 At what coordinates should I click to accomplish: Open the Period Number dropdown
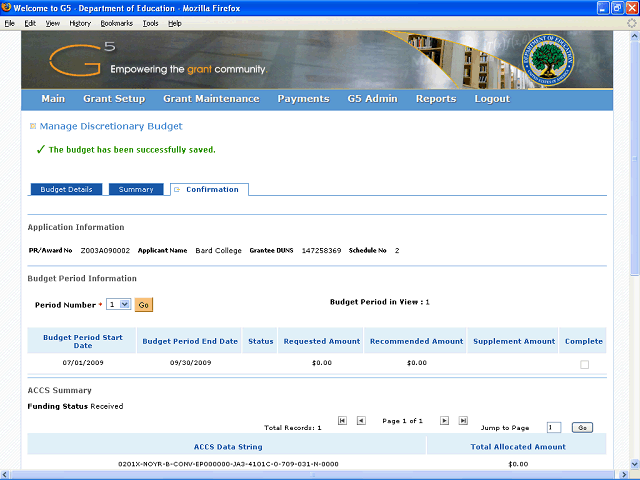(x=118, y=304)
